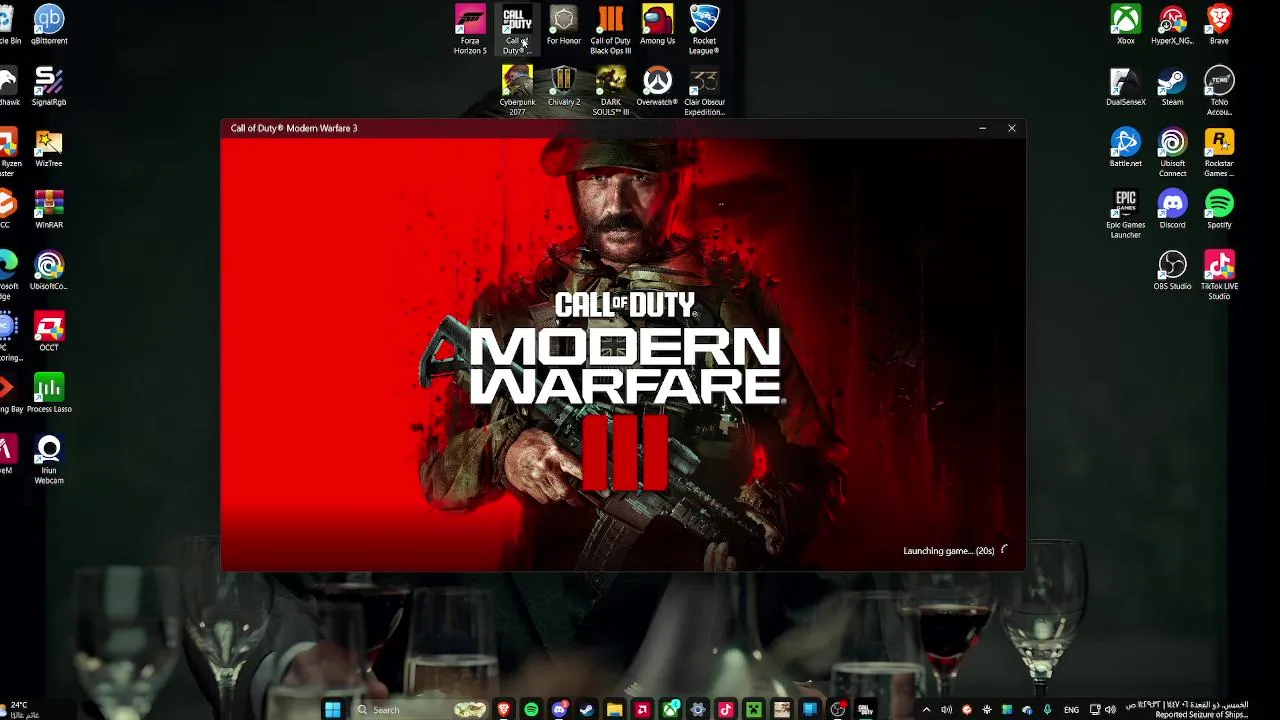The height and width of the screenshot is (720, 1280).
Task: Open the Discord desktop shortcut
Action: coord(1172,209)
